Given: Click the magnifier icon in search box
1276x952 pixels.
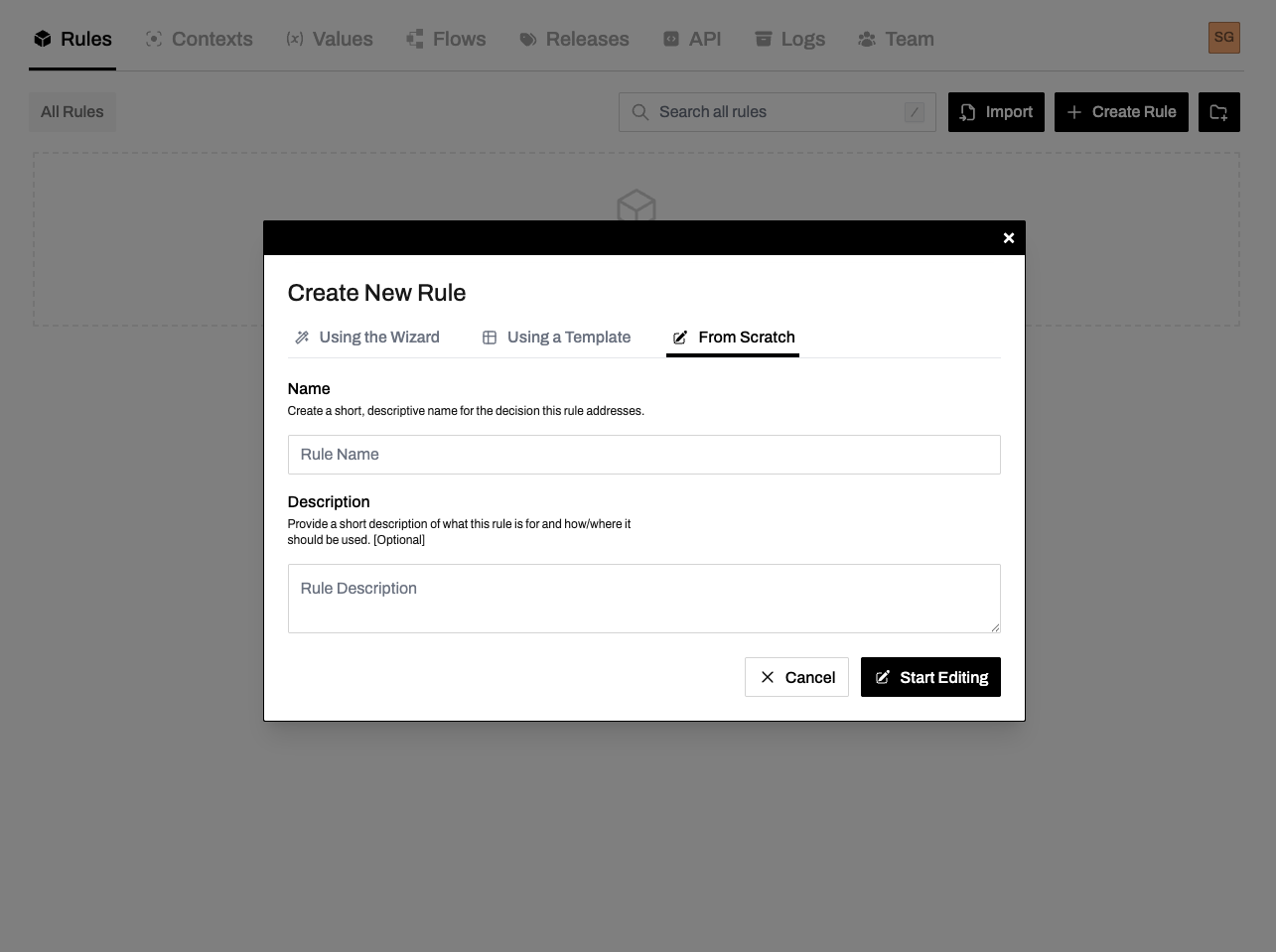Looking at the screenshot, I should coord(640,112).
